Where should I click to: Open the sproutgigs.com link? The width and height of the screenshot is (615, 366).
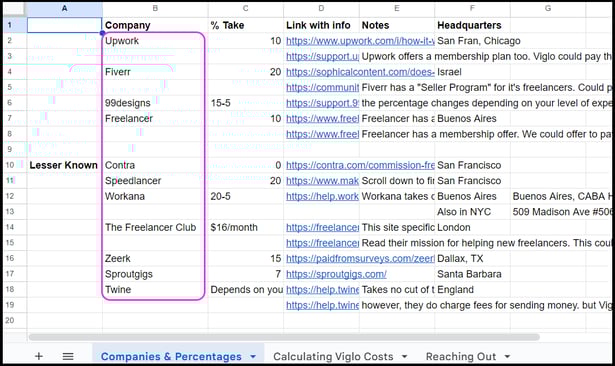click(336, 274)
